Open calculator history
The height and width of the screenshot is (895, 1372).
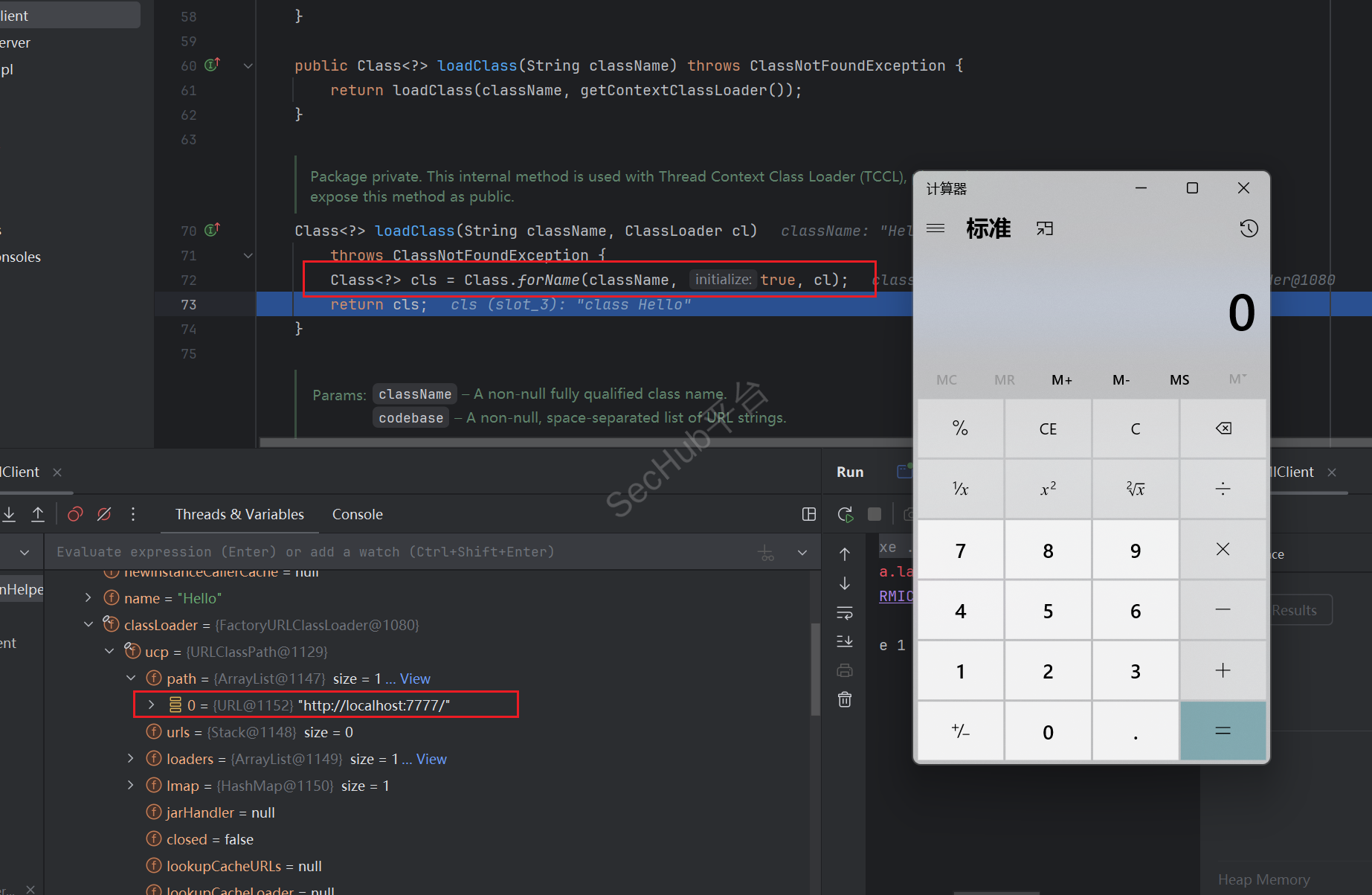tap(1249, 228)
